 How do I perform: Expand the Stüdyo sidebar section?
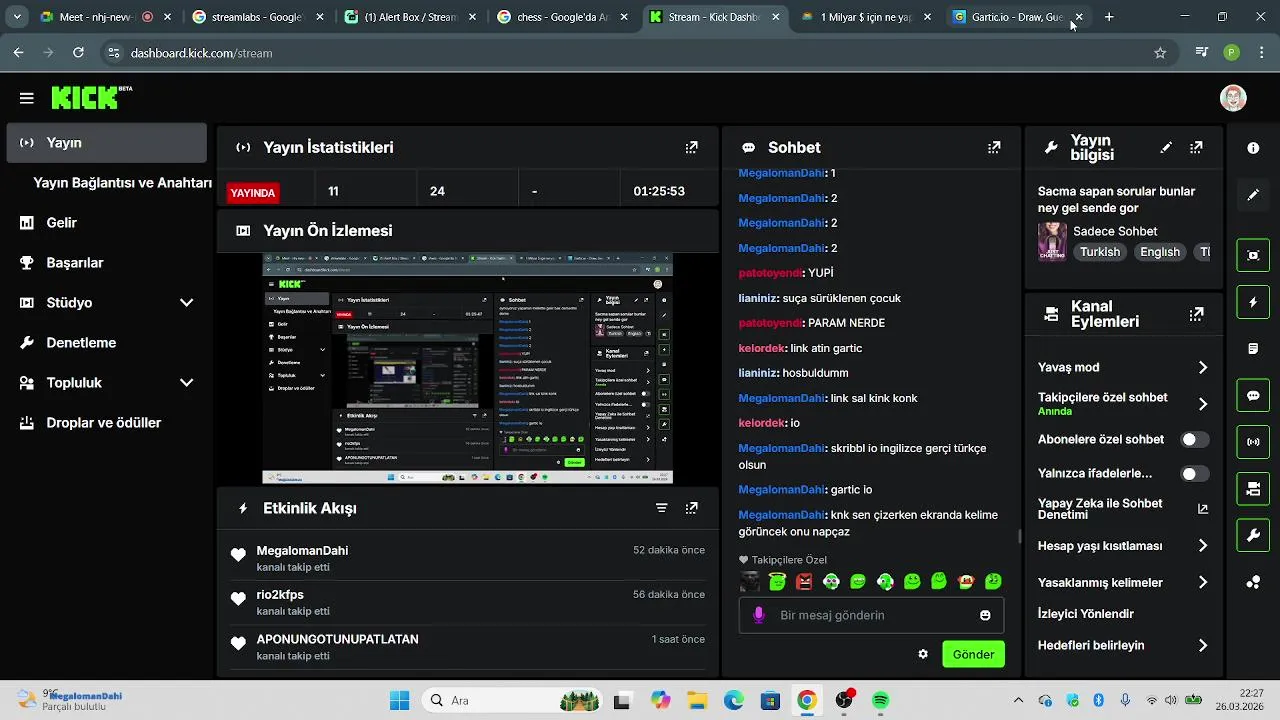point(186,302)
